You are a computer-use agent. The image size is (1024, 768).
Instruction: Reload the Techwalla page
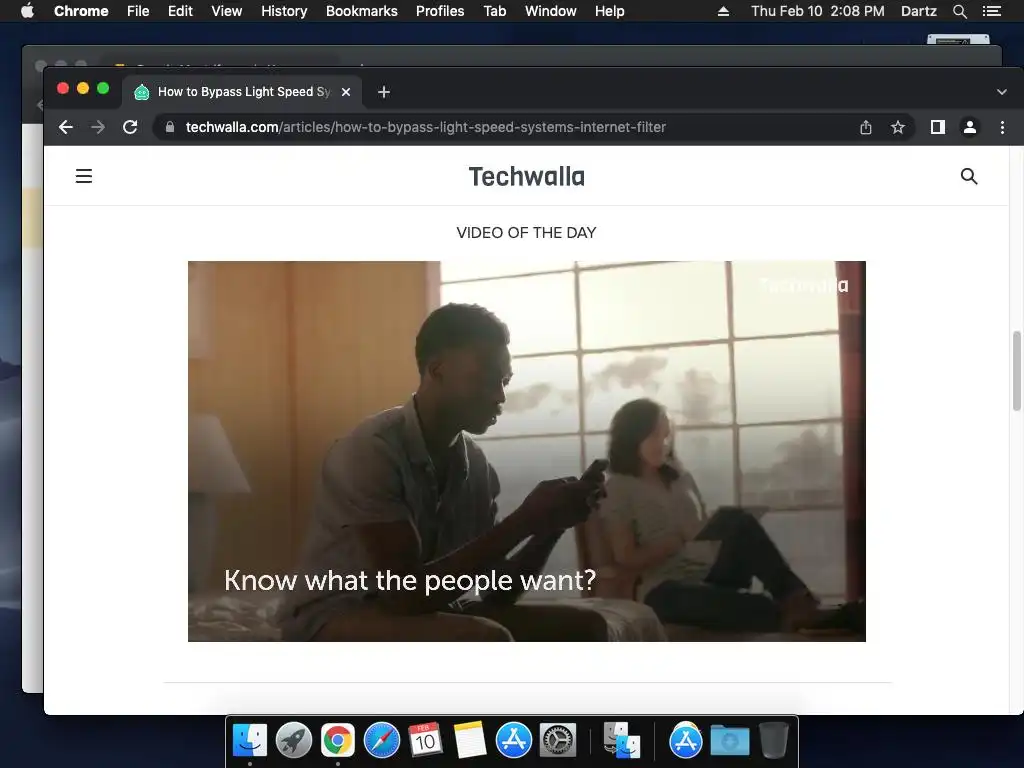tap(130, 127)
